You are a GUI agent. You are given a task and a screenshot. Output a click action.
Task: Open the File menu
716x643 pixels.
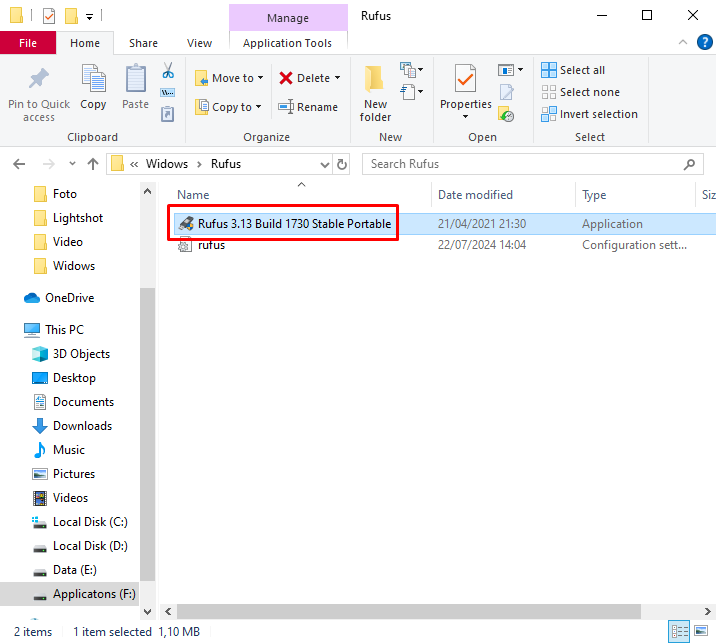point(28,43)
